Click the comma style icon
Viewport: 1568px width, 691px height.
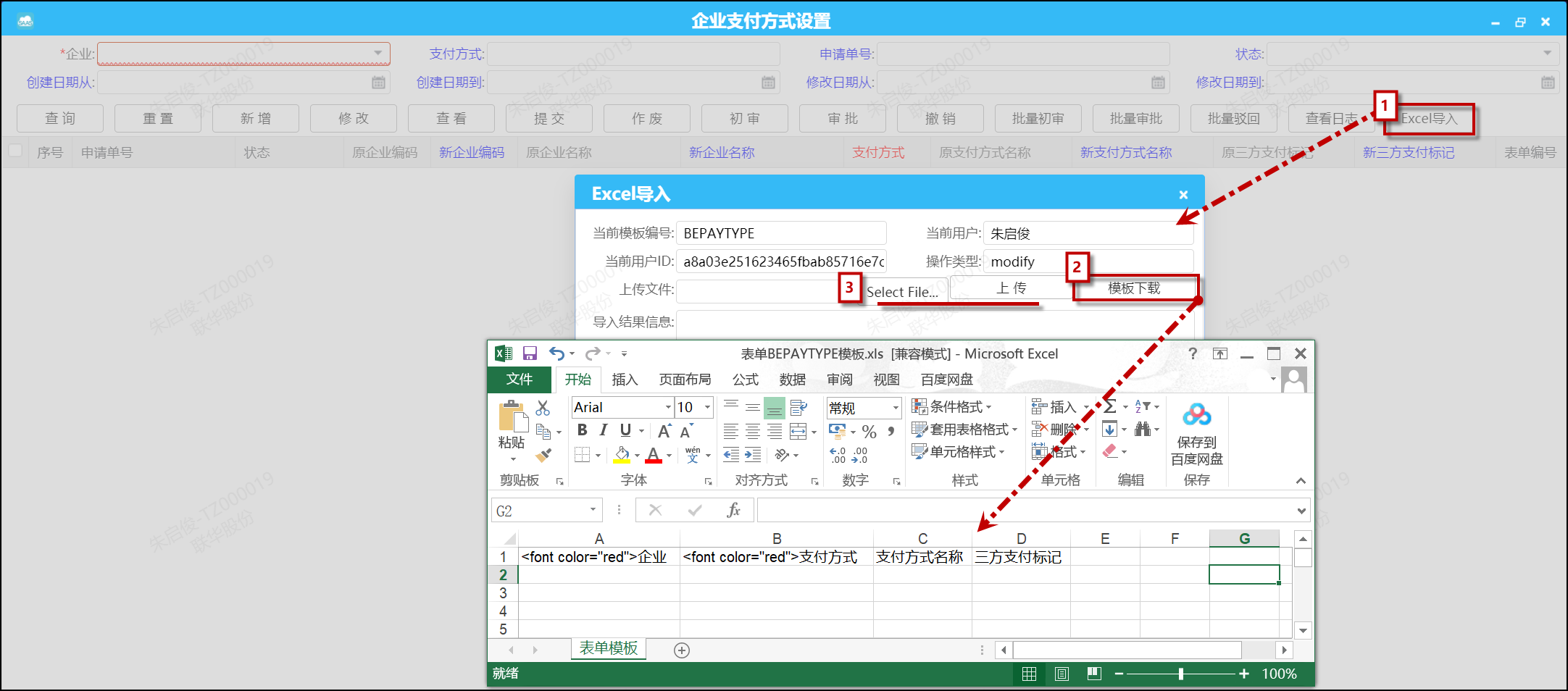(891, 431)
